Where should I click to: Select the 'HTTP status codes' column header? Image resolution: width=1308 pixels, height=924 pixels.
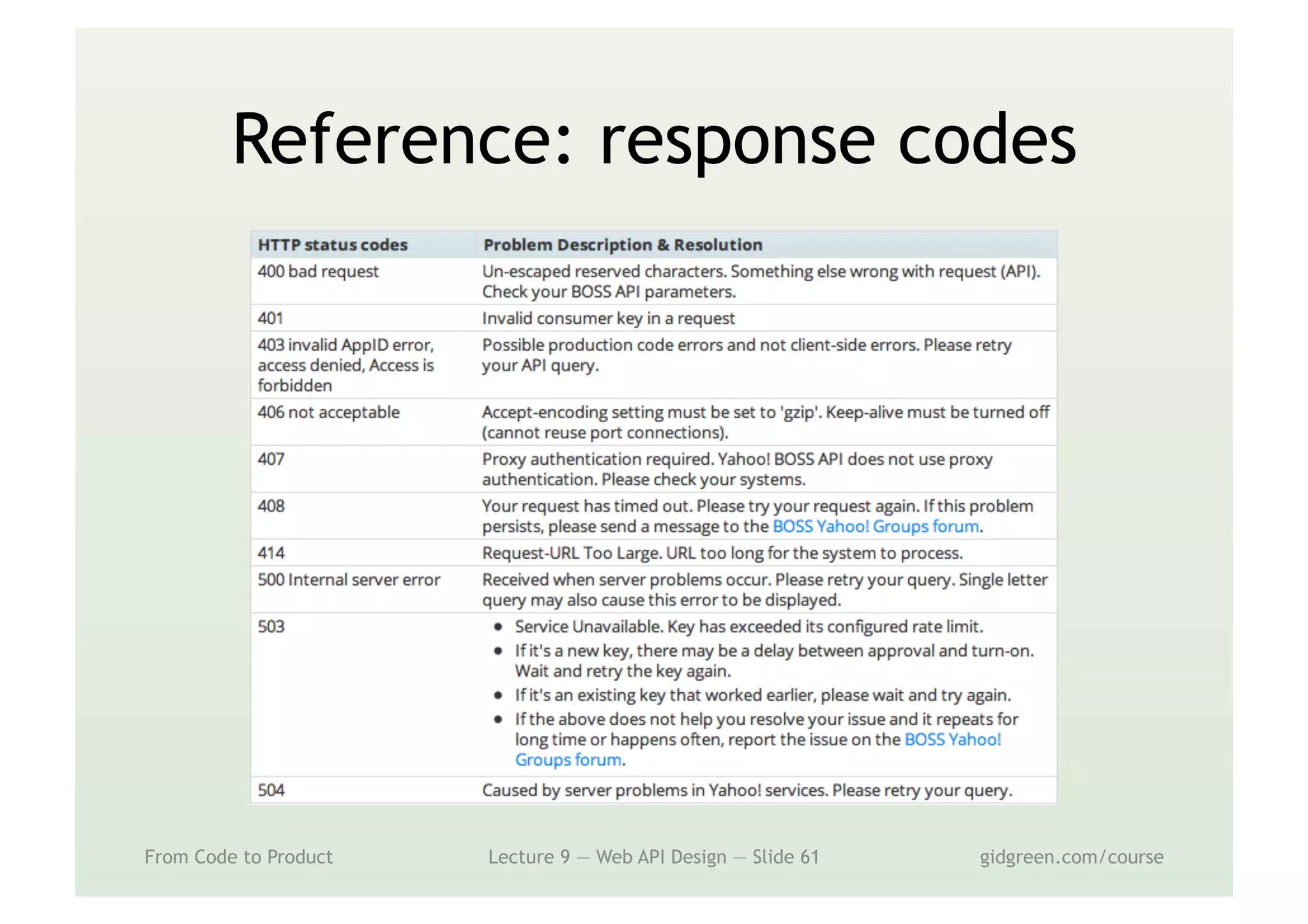[x=332, y=245]
